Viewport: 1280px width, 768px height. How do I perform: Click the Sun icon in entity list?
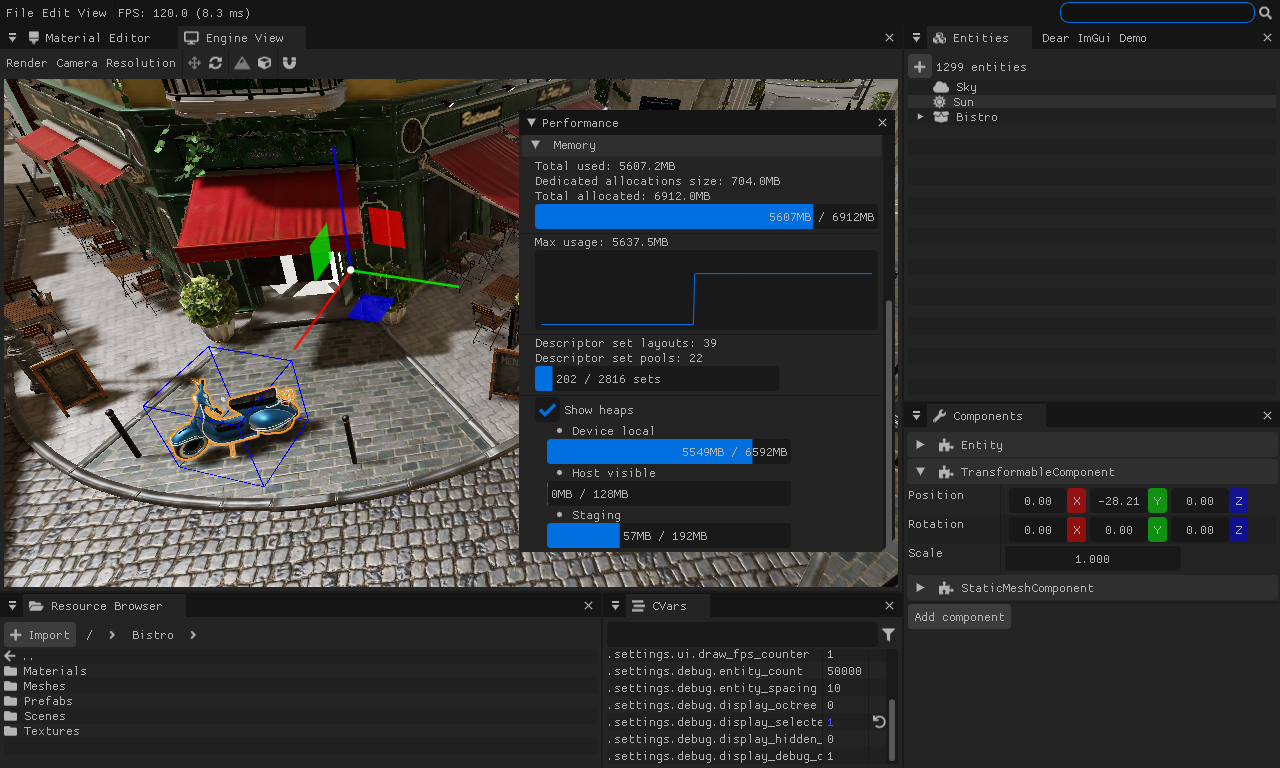click(x=939, y=102)
